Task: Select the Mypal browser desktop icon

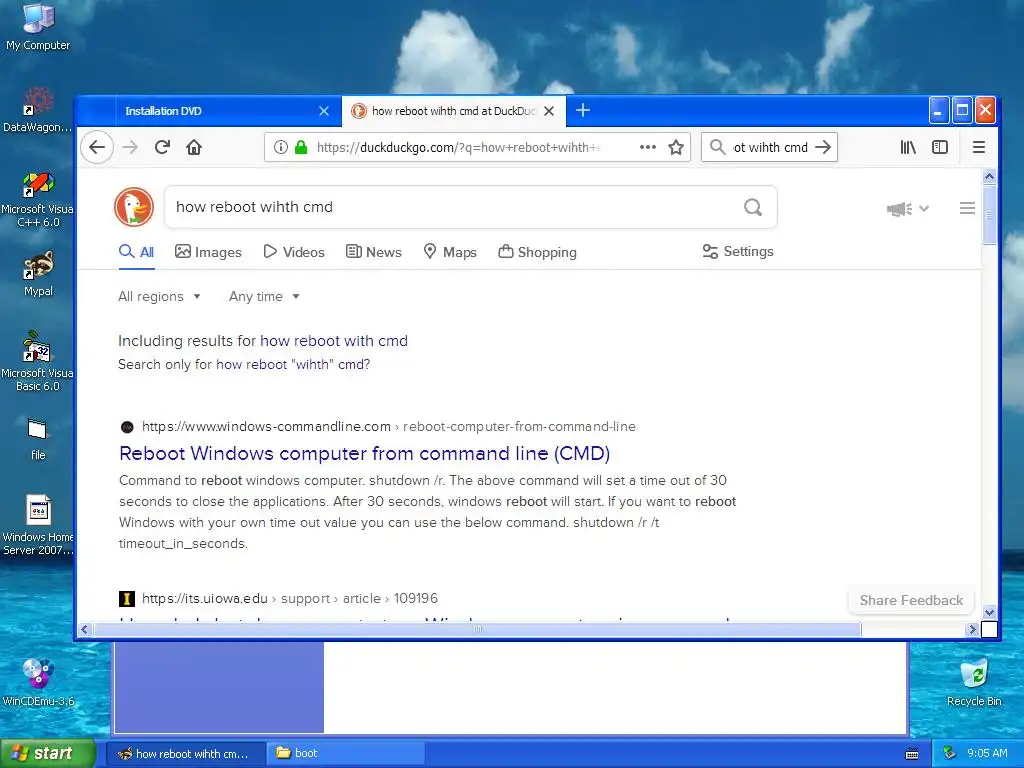Action: 38,274
